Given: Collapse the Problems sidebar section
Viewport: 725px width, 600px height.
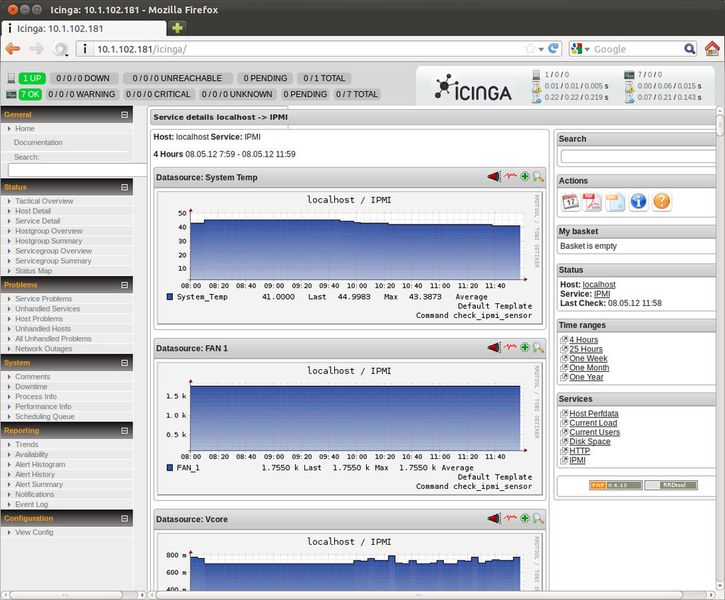Looking at the screenshot, I should 124,285.
